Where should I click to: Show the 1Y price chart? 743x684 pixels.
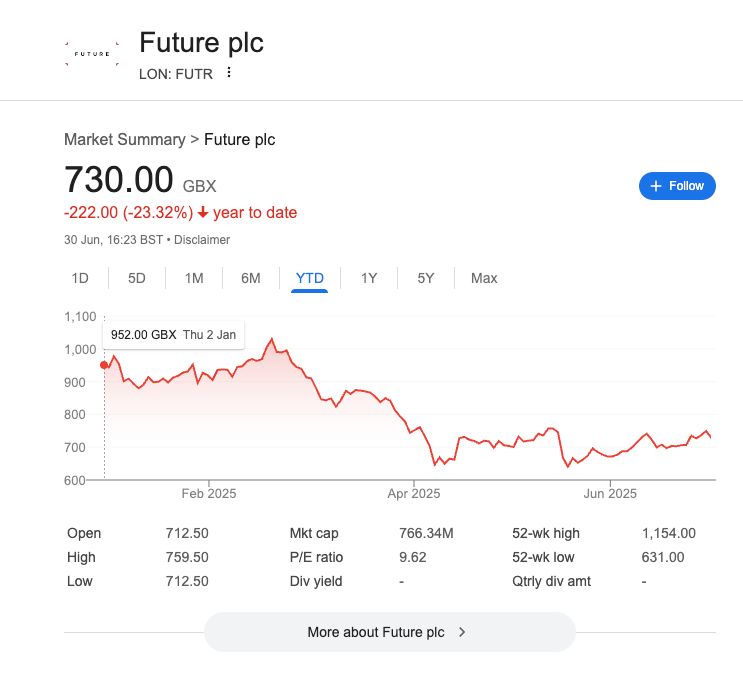tap(369, 278)
